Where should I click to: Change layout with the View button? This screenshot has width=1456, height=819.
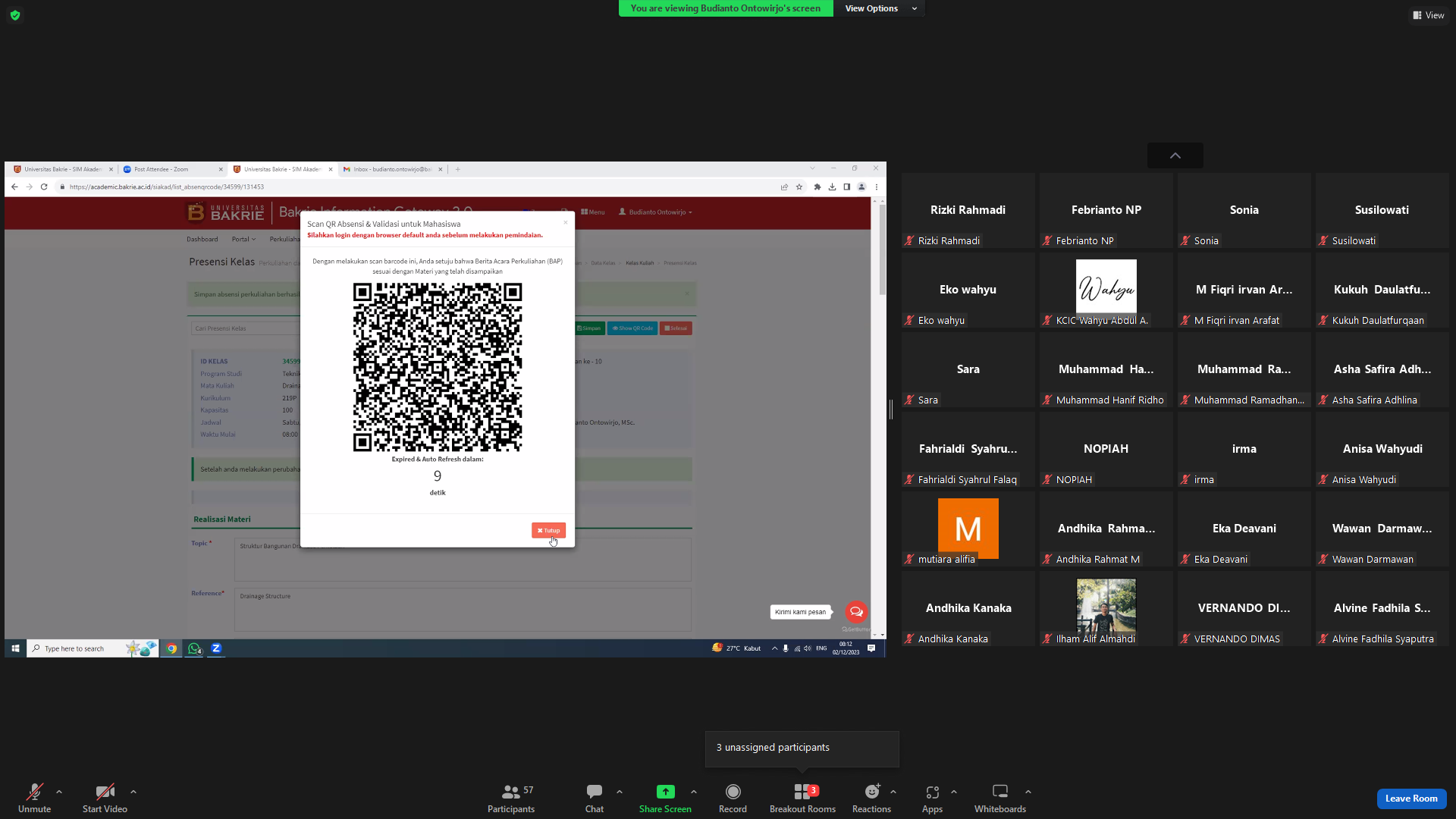coord(1429,15)
